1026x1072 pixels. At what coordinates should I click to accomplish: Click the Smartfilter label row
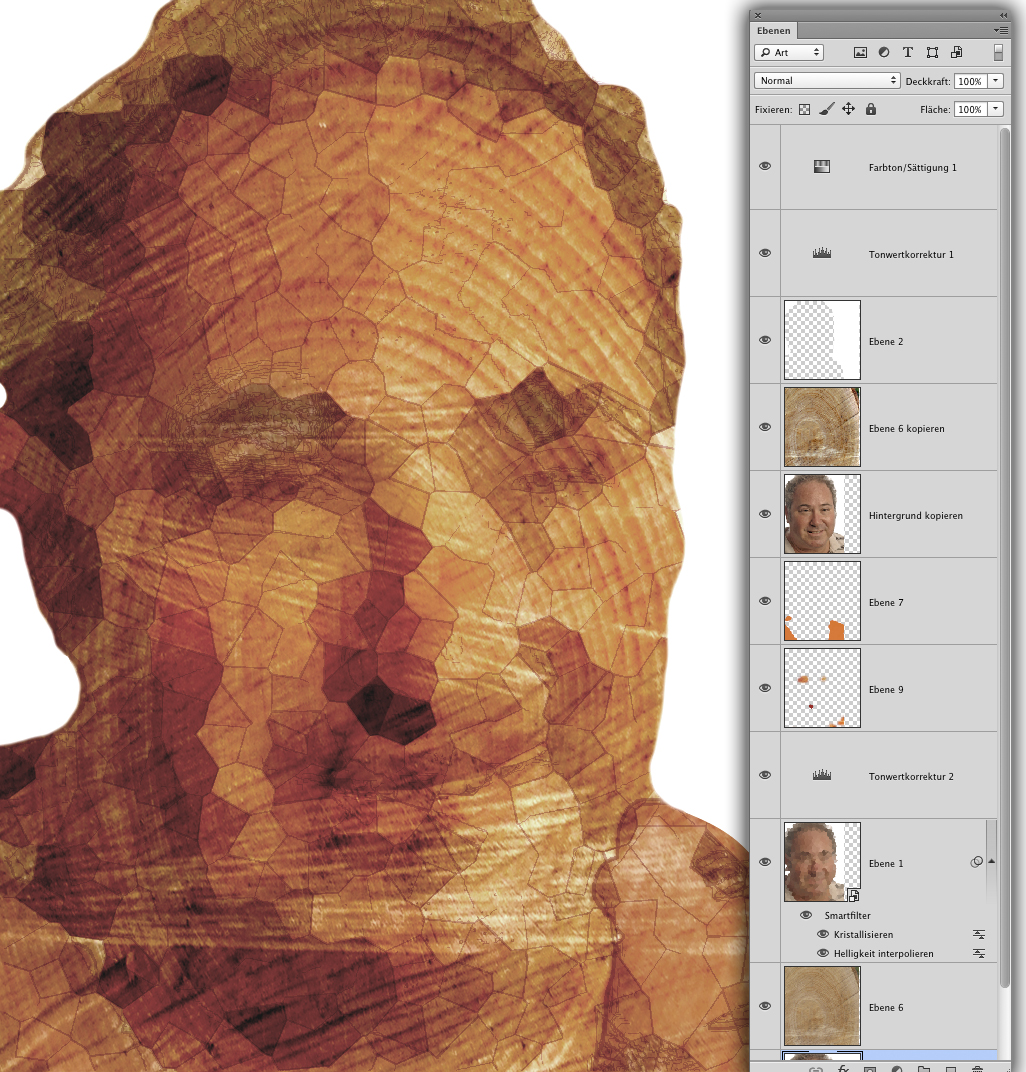click(847, 915)
